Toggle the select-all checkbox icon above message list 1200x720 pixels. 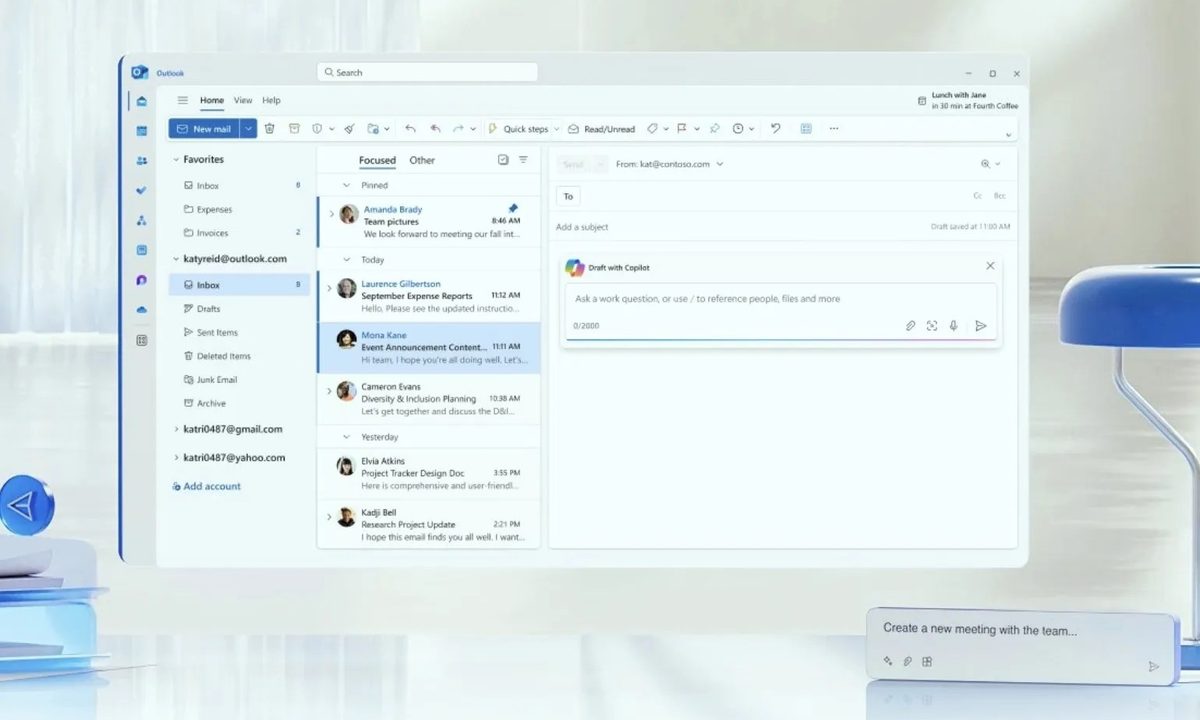click(x=503, y=160)
